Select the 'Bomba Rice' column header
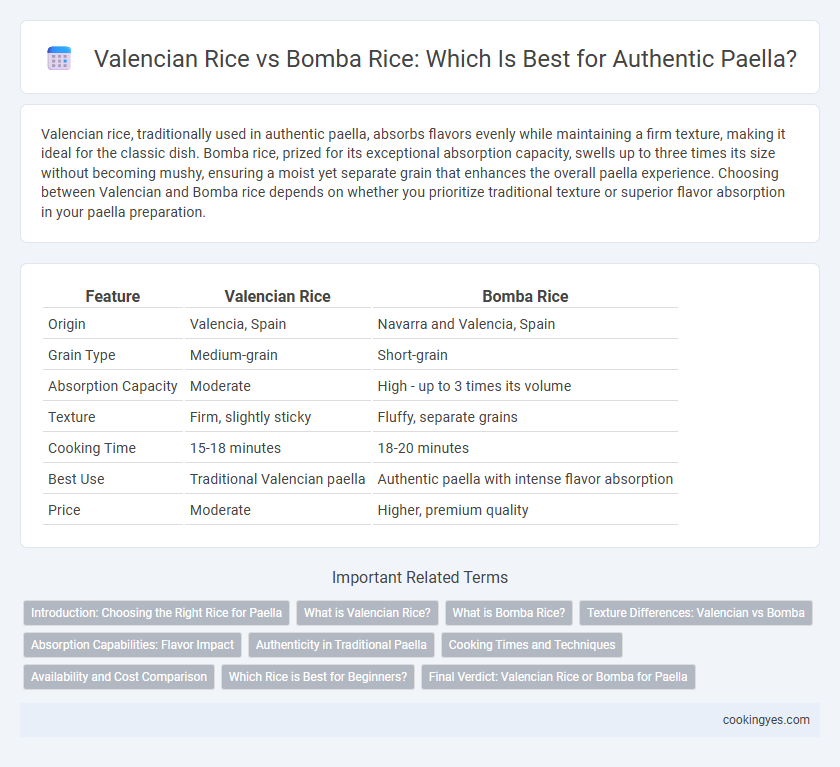Viewport: 840px width, 767px height. click(525, 296)
